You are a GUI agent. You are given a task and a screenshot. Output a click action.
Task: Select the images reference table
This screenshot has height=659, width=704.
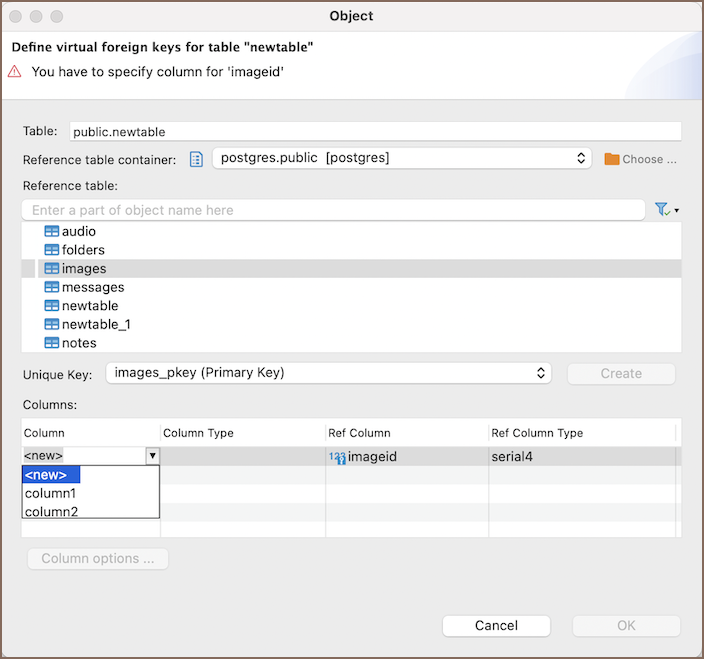[x=84, y=268]
